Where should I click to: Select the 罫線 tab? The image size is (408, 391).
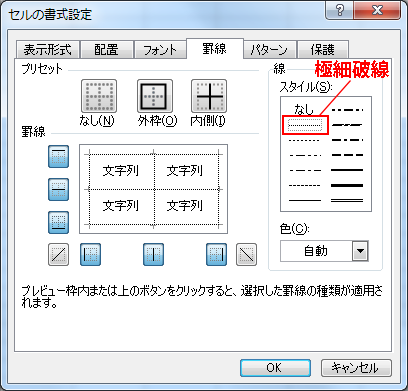(x=215, y=49)
